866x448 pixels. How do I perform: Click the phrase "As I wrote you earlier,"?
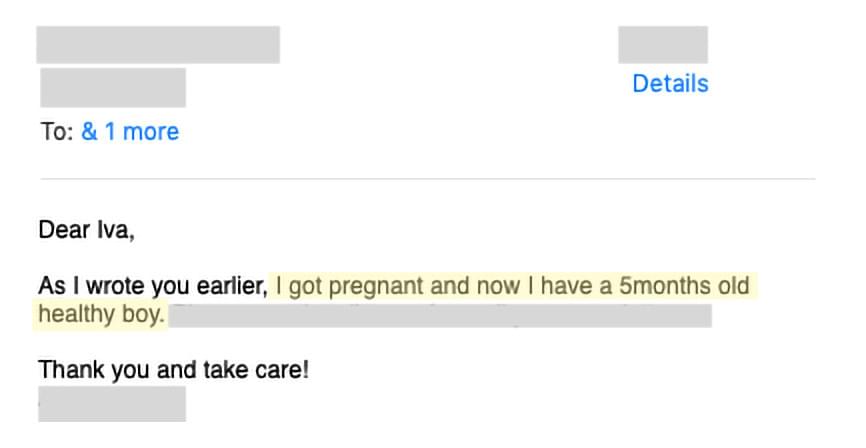(x=153, y=286)
